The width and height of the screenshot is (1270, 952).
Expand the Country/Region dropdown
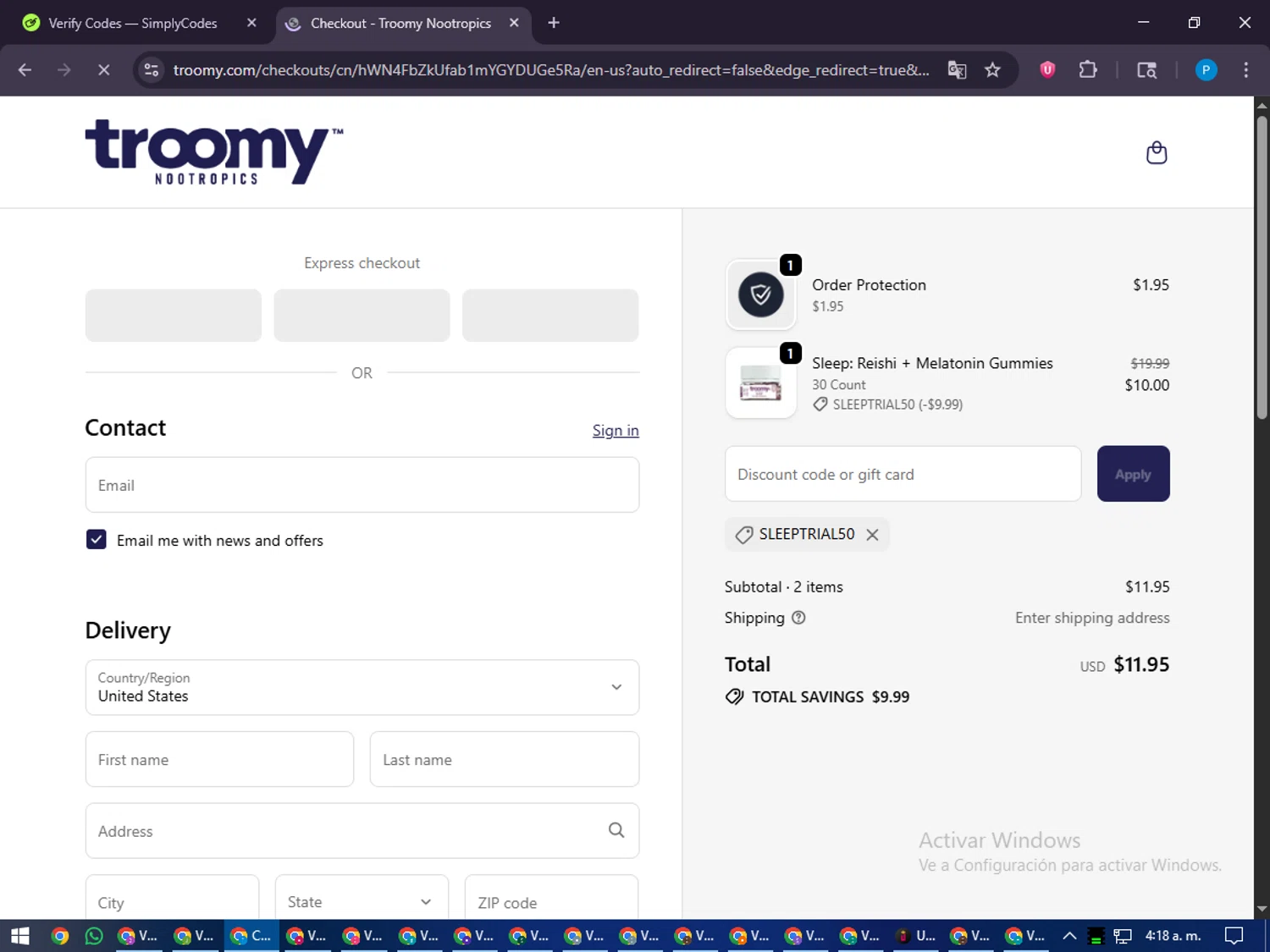pos(362,687)
